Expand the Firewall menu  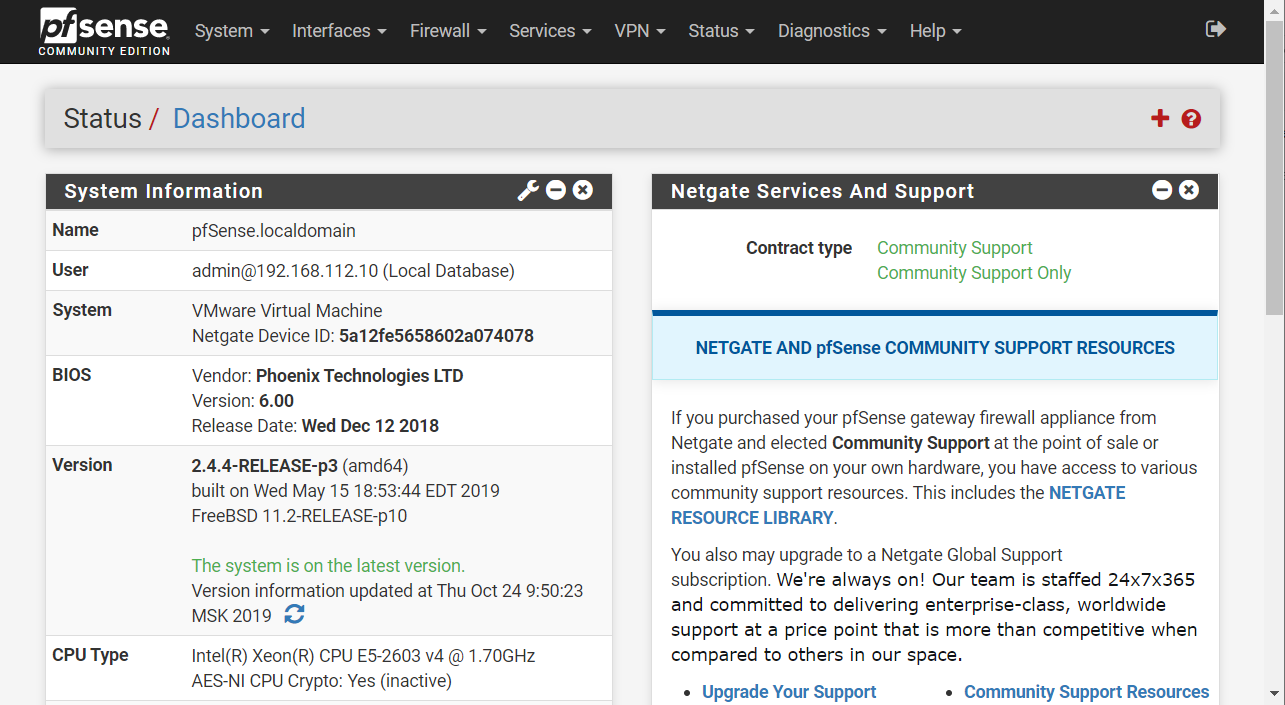(448, 31)
